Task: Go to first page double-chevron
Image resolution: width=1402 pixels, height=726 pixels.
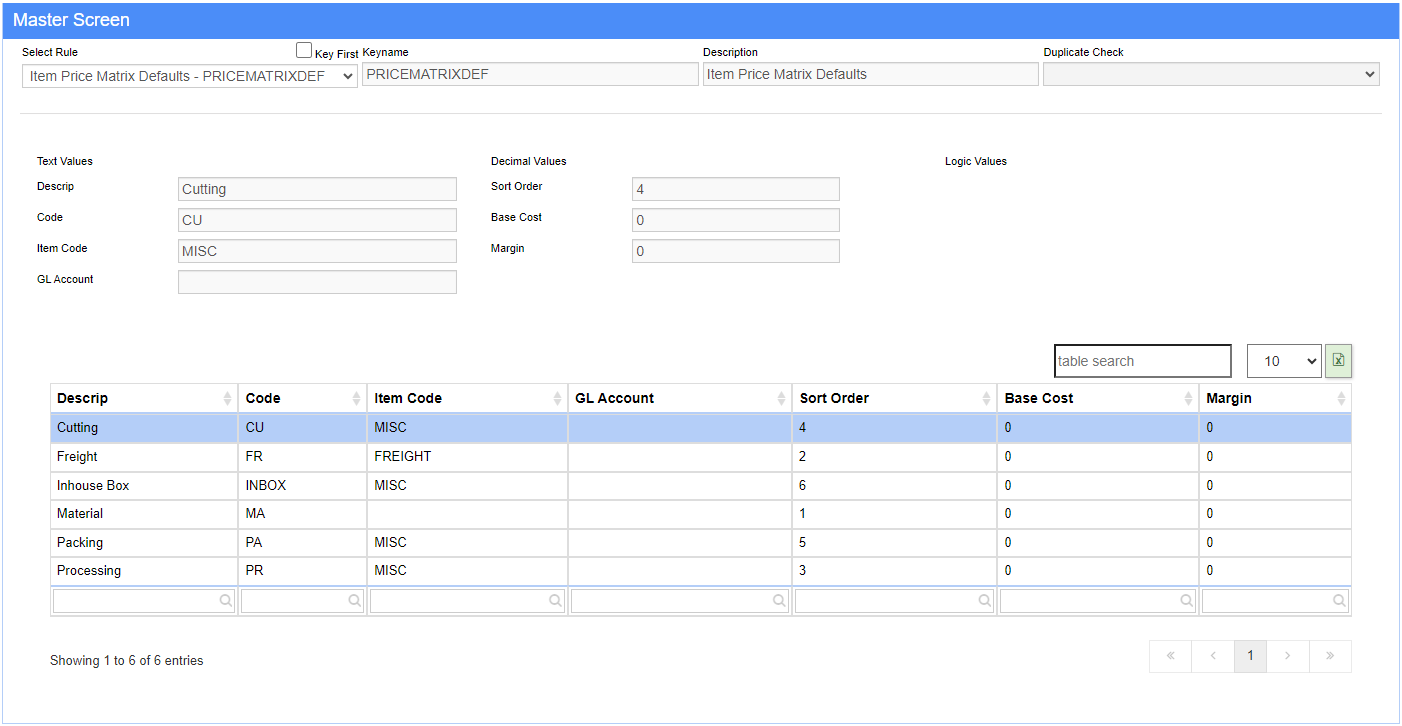Action: (1170, 656)
